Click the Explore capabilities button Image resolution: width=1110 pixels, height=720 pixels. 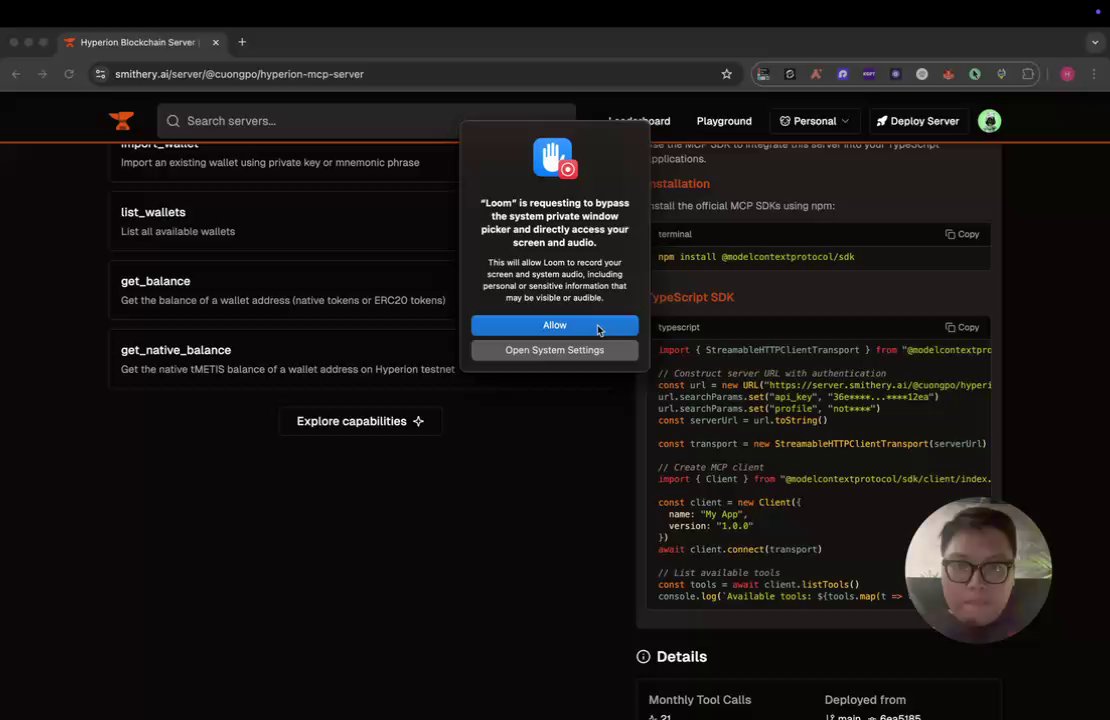pos(360,421)
